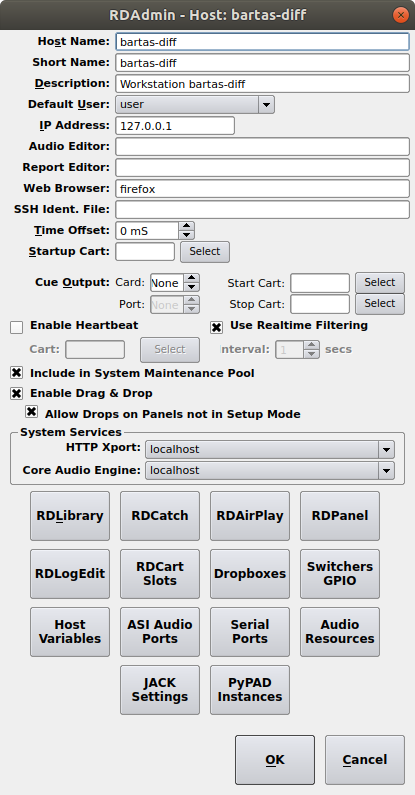Click the Startup Cart input field
Viewport: 415px width, 795px height.
pyautogui.click(x=145, y=251)
